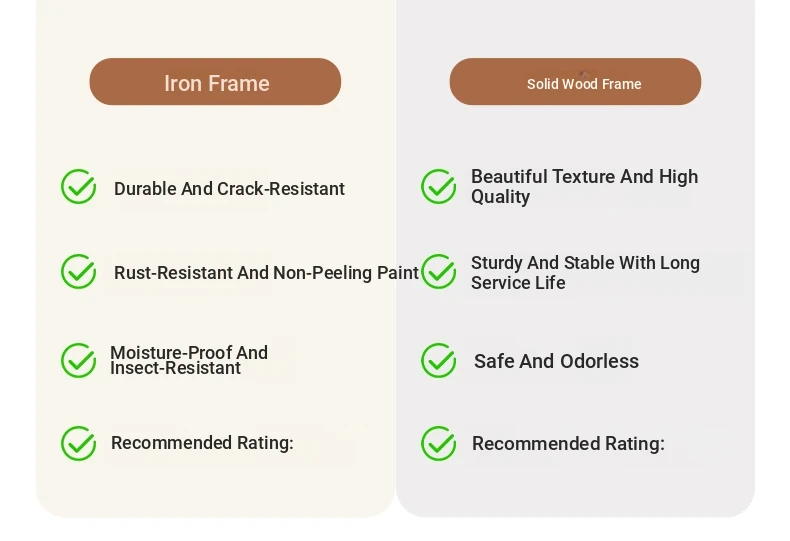Click the Iron Frame header pill
790x541 pixels.
[215, 82]
